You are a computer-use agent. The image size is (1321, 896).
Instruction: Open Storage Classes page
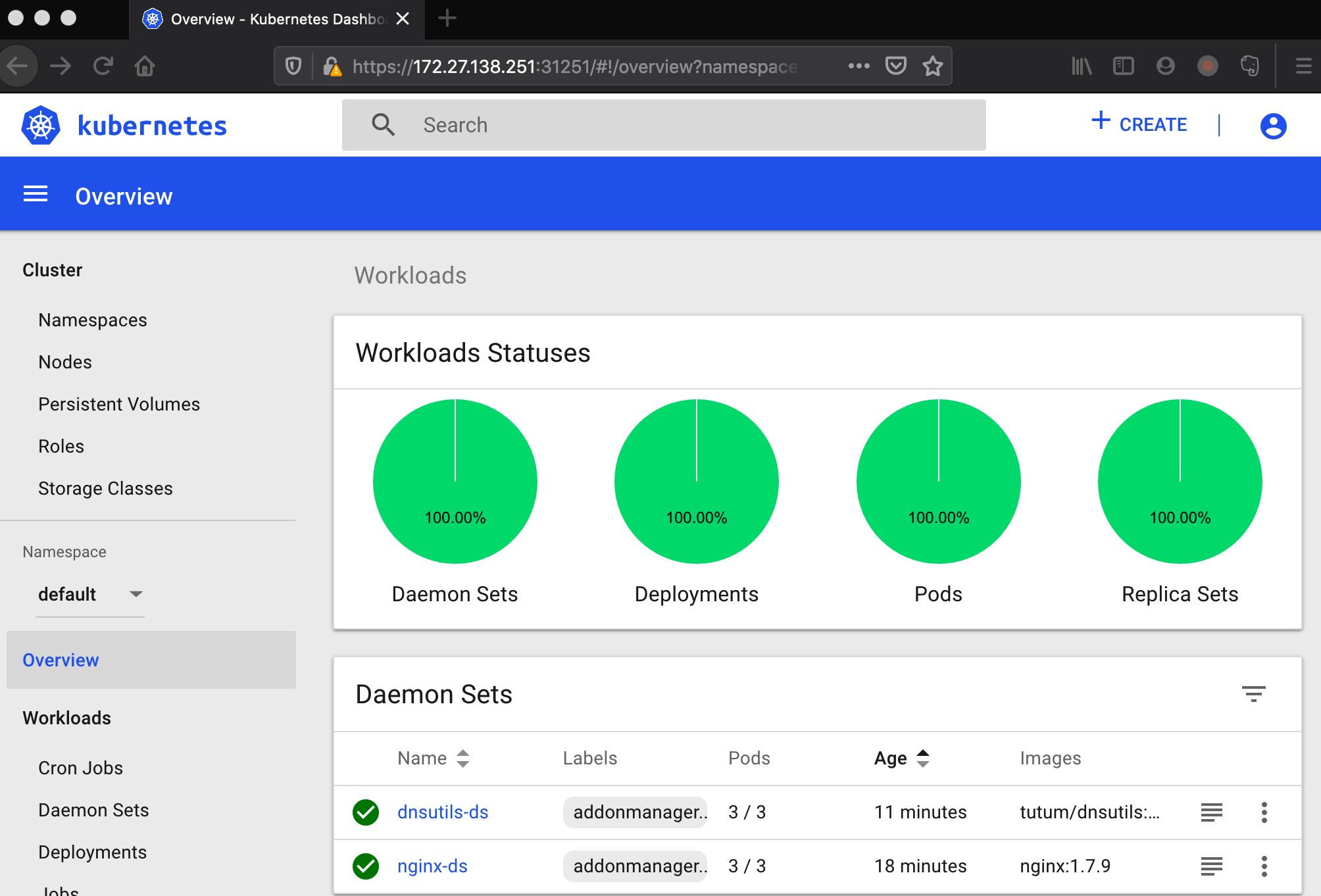105,489
